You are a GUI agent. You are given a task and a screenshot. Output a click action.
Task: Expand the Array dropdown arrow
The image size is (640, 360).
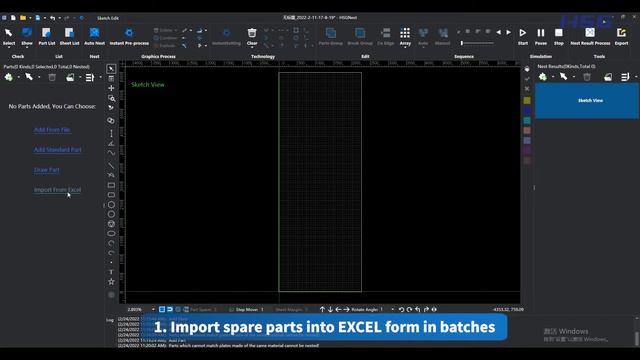point(405,47)
